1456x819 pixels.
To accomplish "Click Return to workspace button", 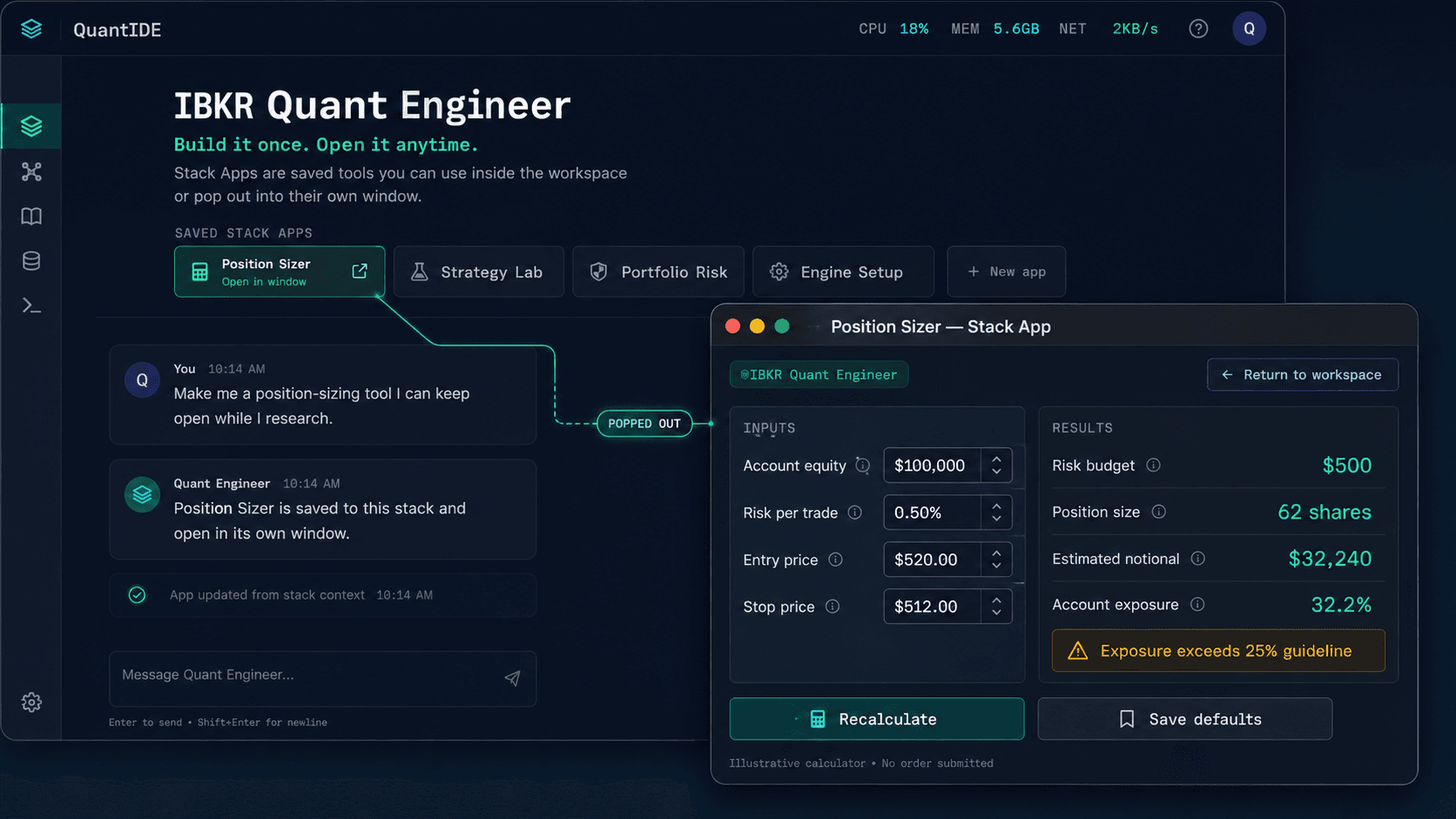I will click(1303, 374).
